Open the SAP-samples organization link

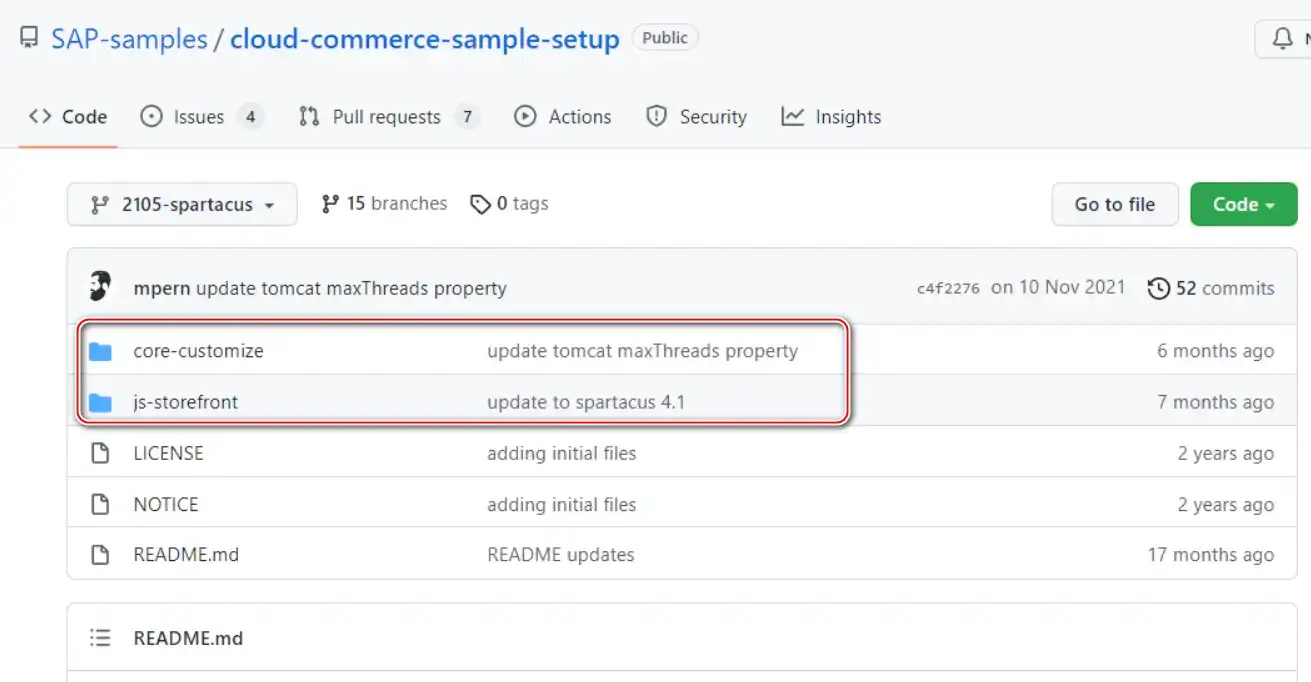click(129, 39)
